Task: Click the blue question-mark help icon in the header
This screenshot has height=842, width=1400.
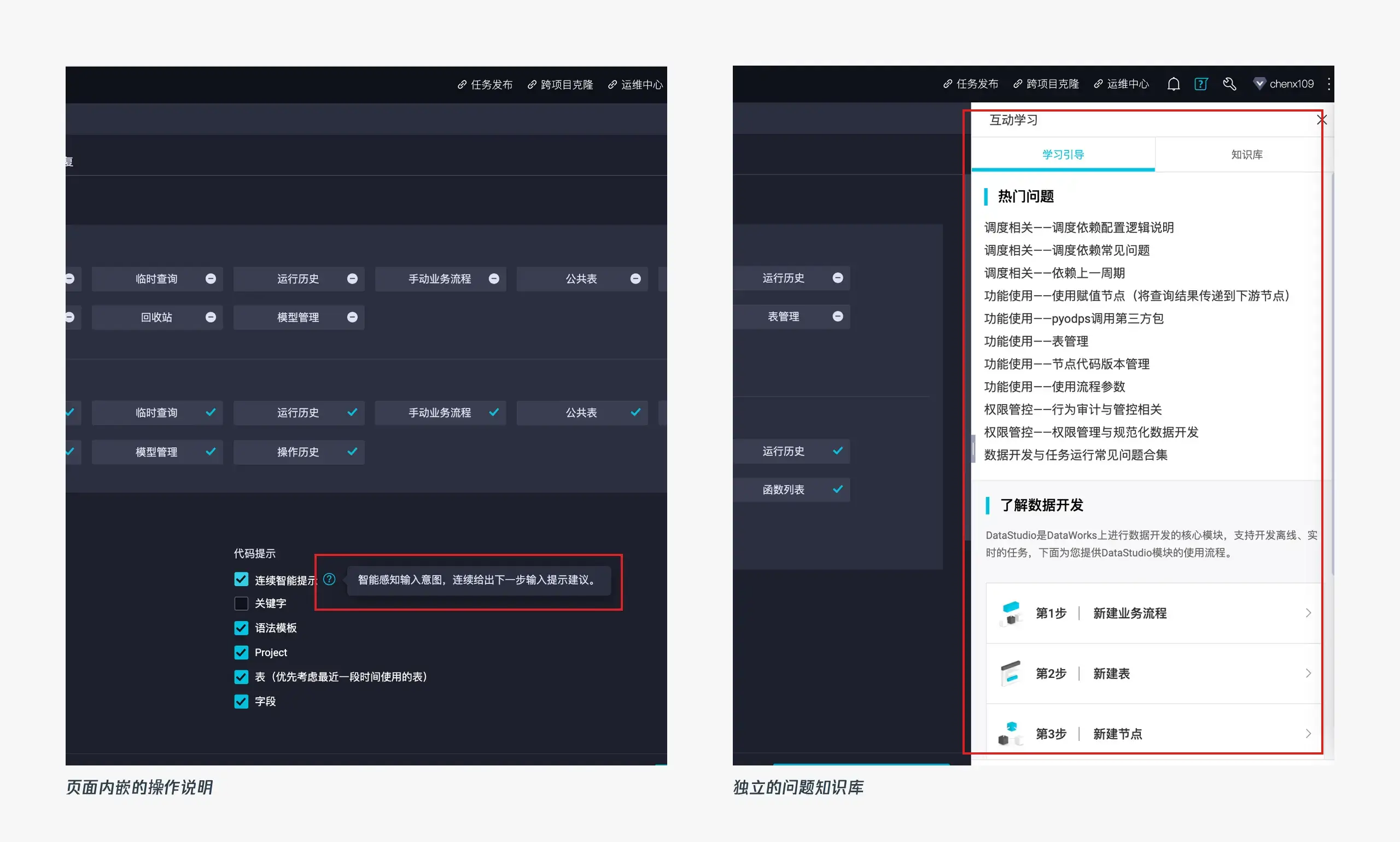Action: (1201, 84)
